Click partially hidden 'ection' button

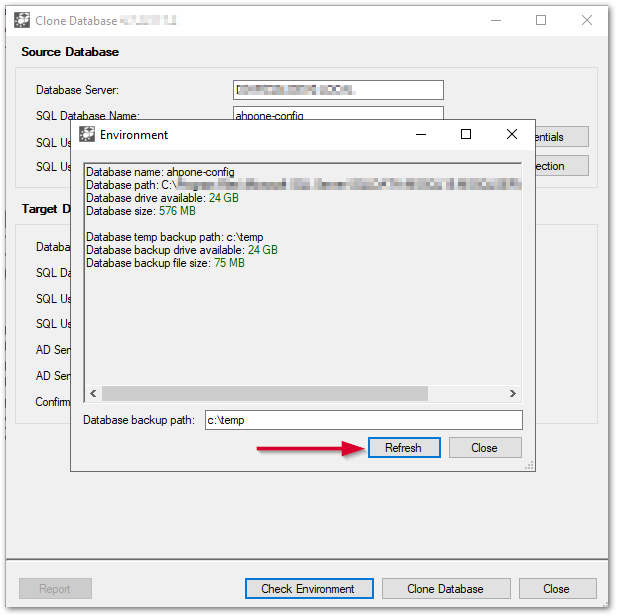pos(562,166)
